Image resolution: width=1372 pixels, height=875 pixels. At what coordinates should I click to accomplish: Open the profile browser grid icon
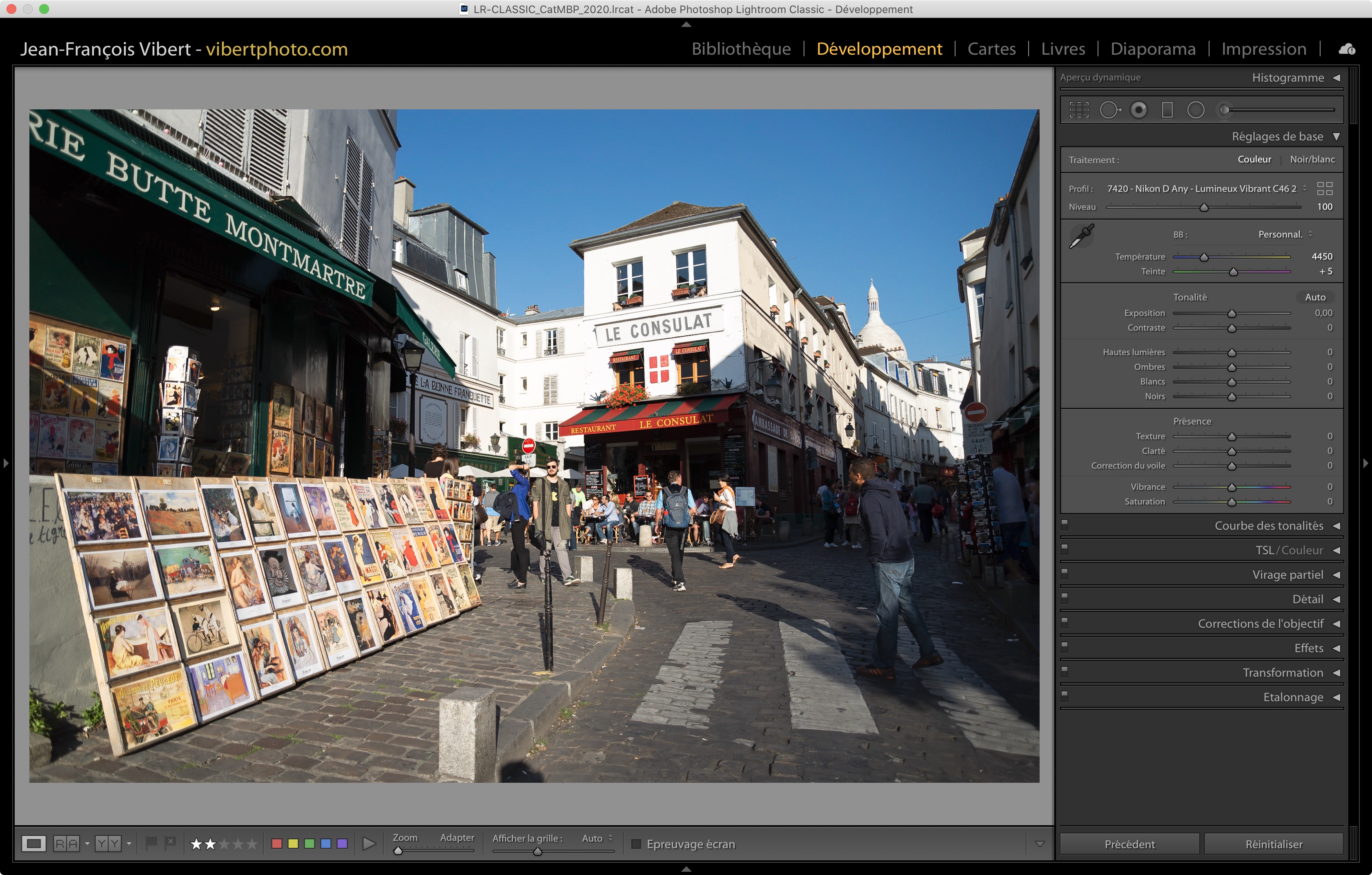tap(1325, 189)
